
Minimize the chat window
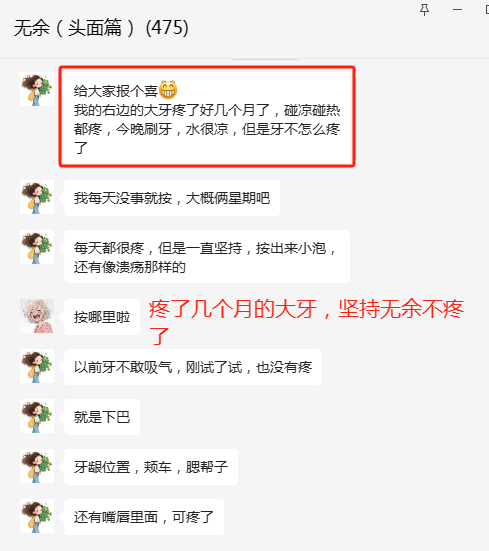(457, 10)
